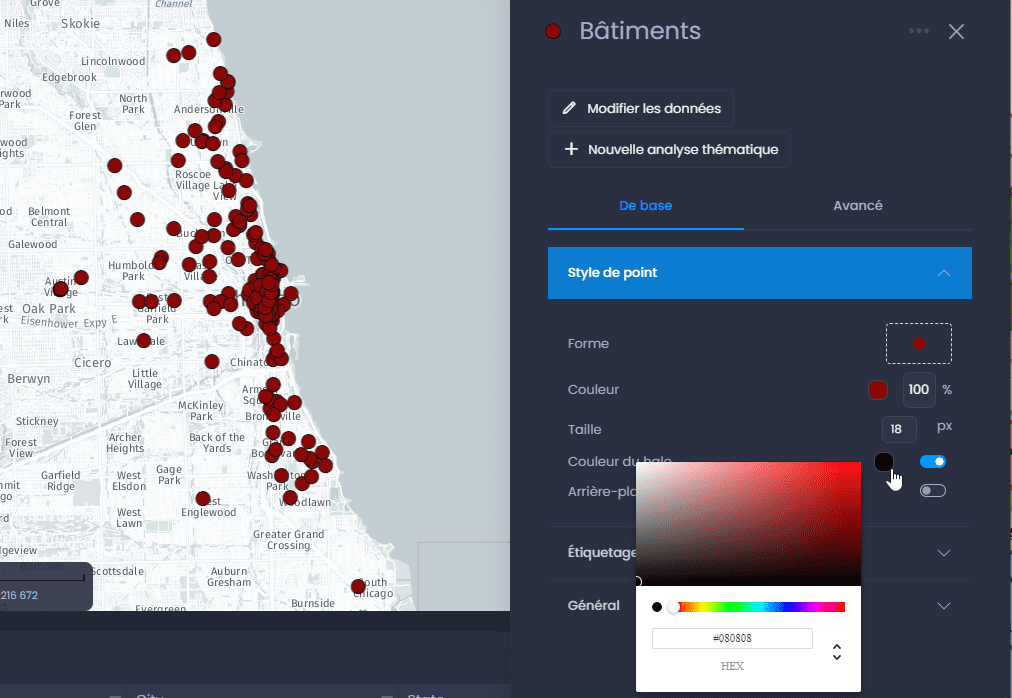Image resolution: width=1012 pixels, height=698 pixels.
Task: Switch to the De base tab
Action: 645,205
